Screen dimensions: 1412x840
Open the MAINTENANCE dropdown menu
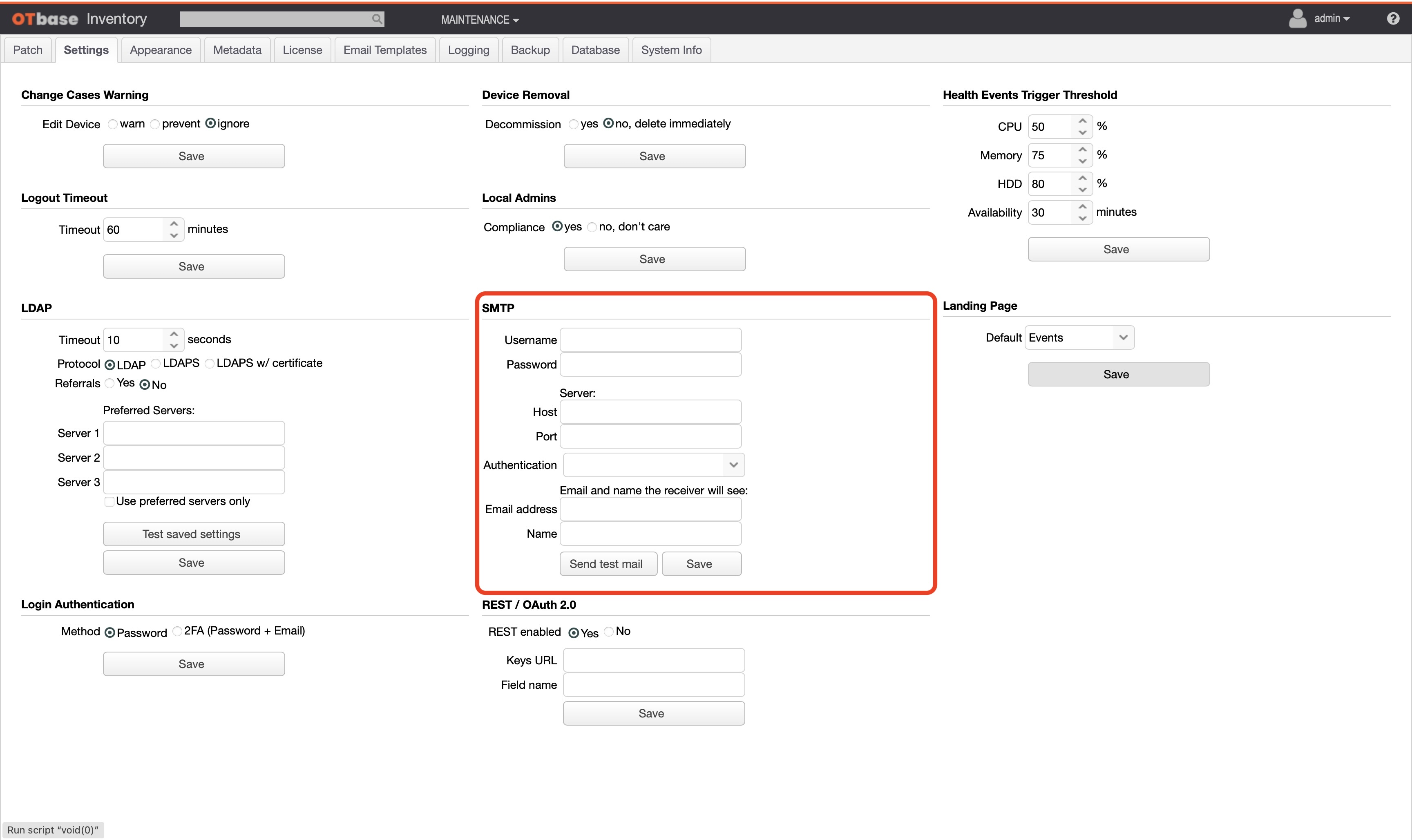click(x=480, y=20)
